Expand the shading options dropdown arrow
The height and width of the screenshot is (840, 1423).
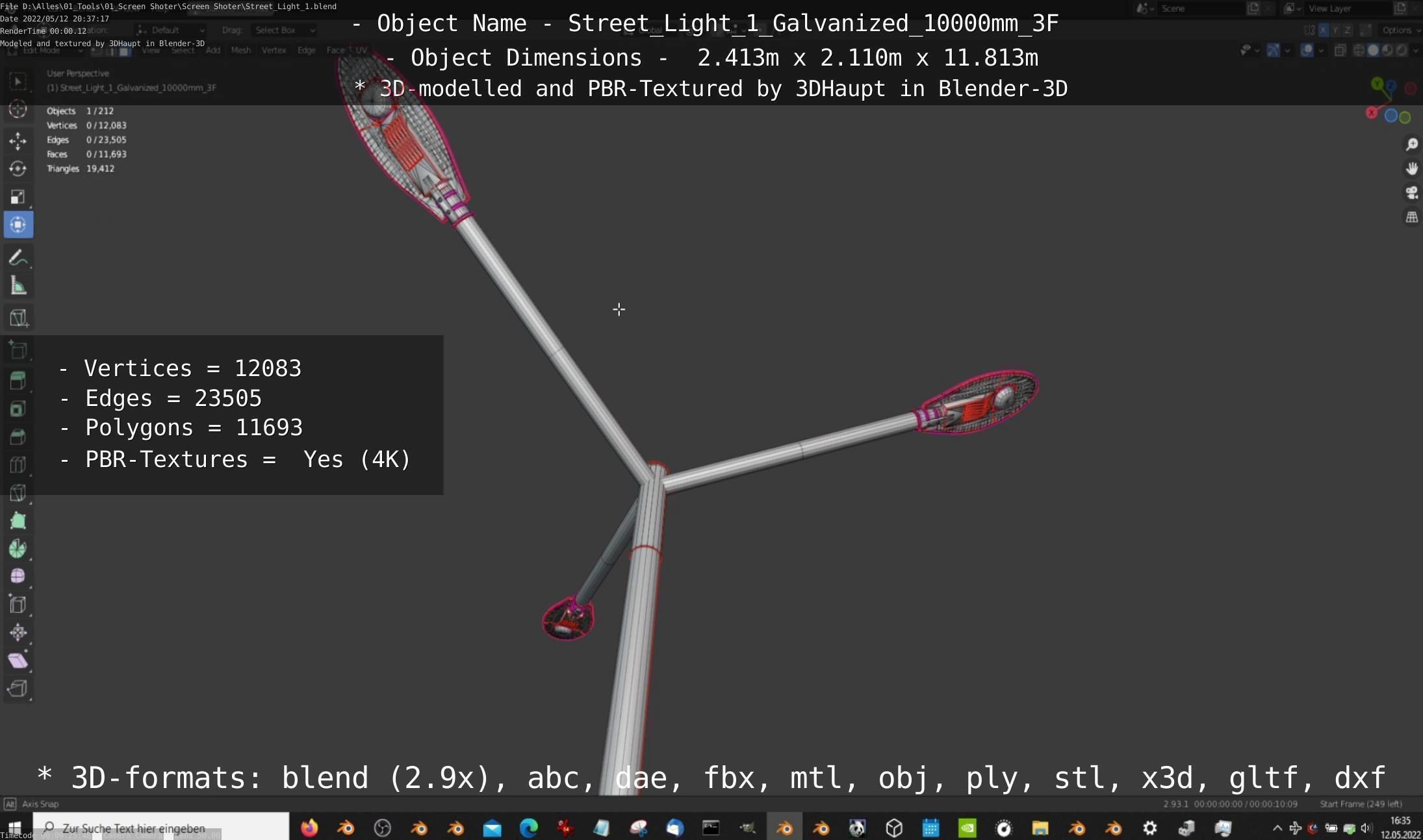pyautogui.click(x=1416, y=50)
